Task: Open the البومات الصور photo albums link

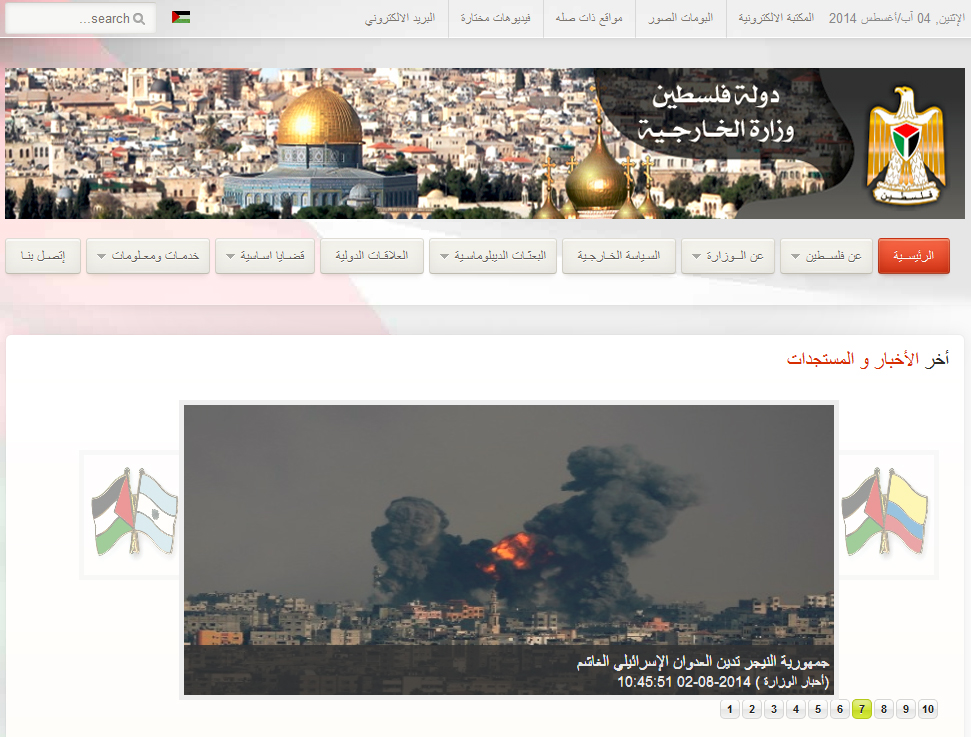Action: (x=681, y=18)
